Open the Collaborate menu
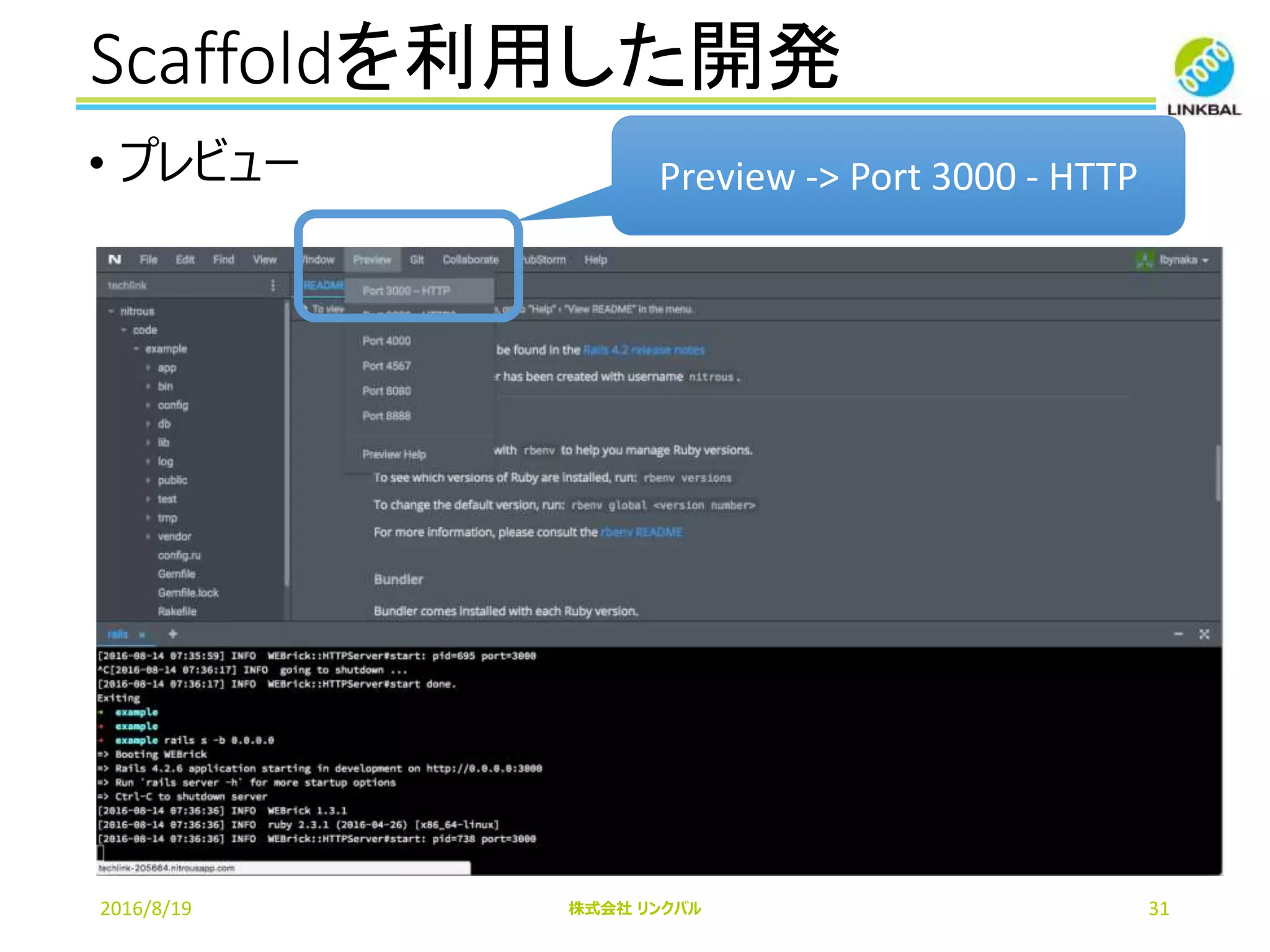This screenshot has height=952, width=1270. 471,260
